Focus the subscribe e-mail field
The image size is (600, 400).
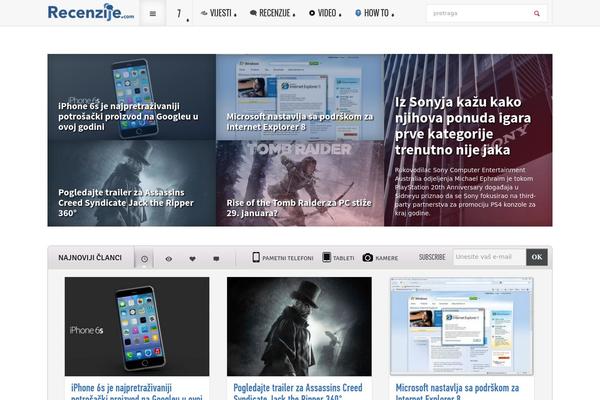click(x=489, y=257)
